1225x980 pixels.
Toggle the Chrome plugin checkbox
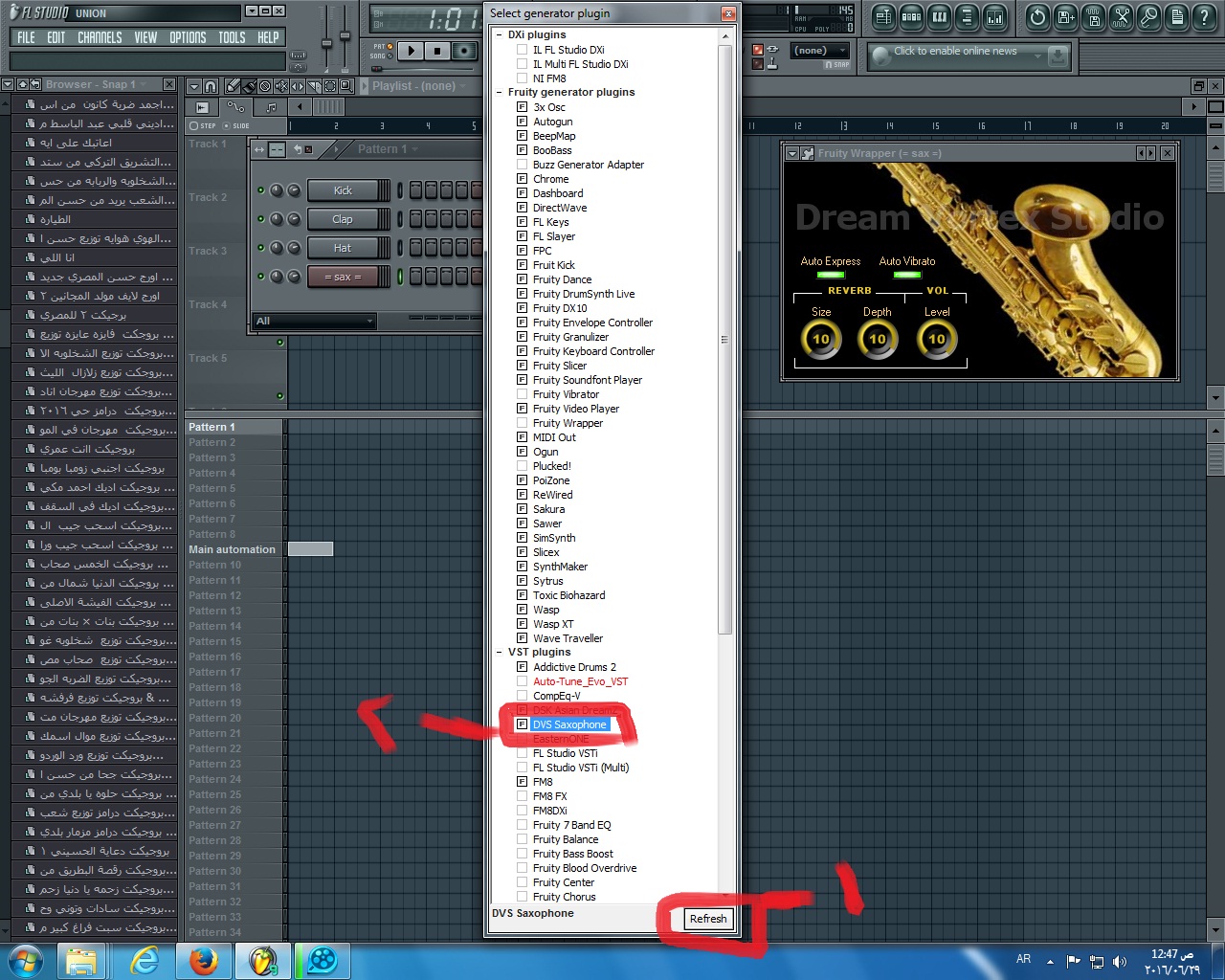pos(522,179)
